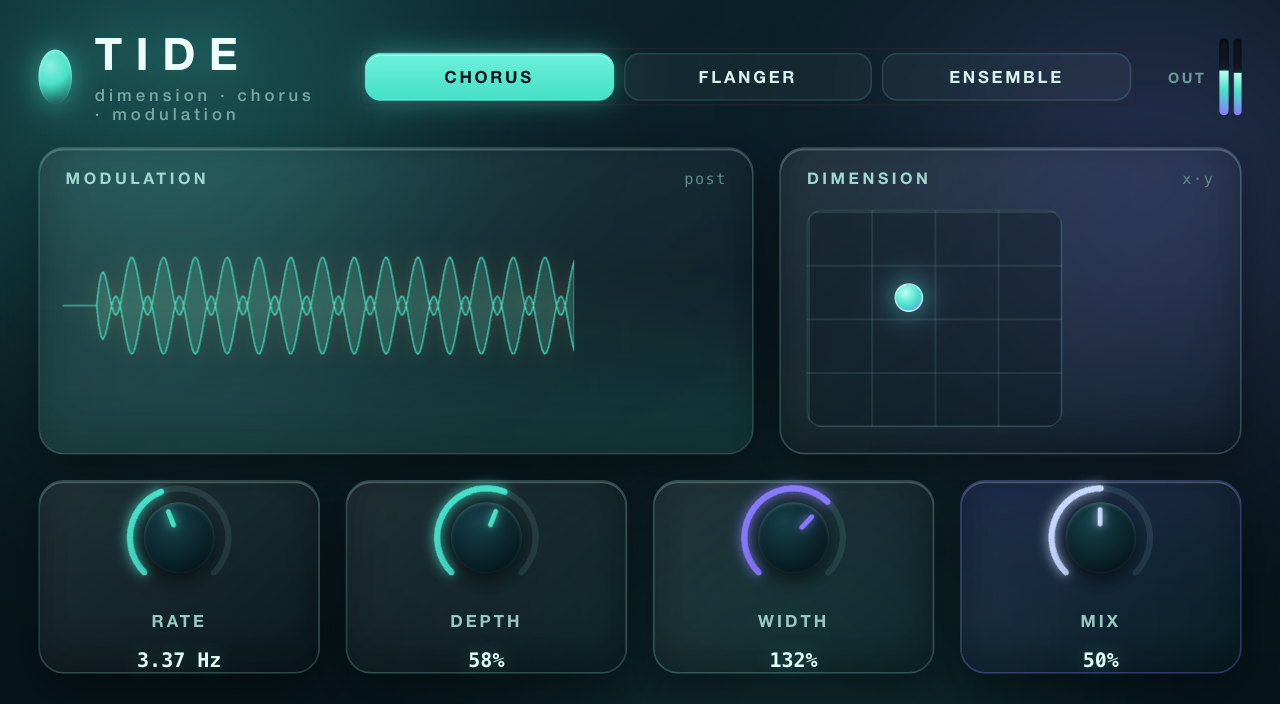Click the 132% width value
The height and width of the screenshot is (704, 1280).
point(793,660)
